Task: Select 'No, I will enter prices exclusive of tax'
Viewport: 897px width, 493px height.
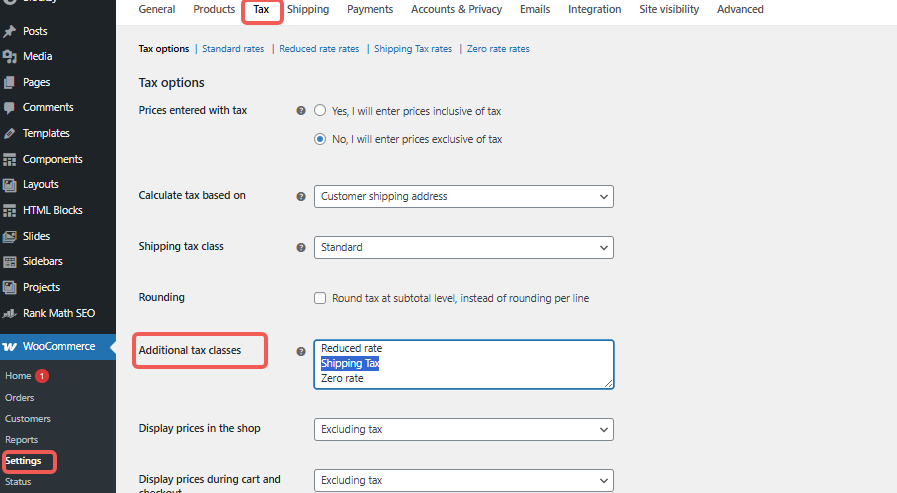Action: (320, 140)
